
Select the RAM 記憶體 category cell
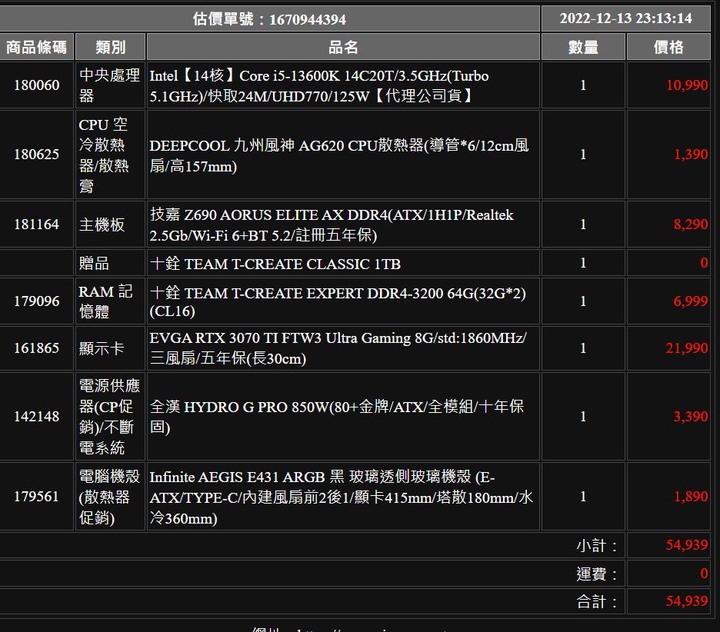click(110, 301)
